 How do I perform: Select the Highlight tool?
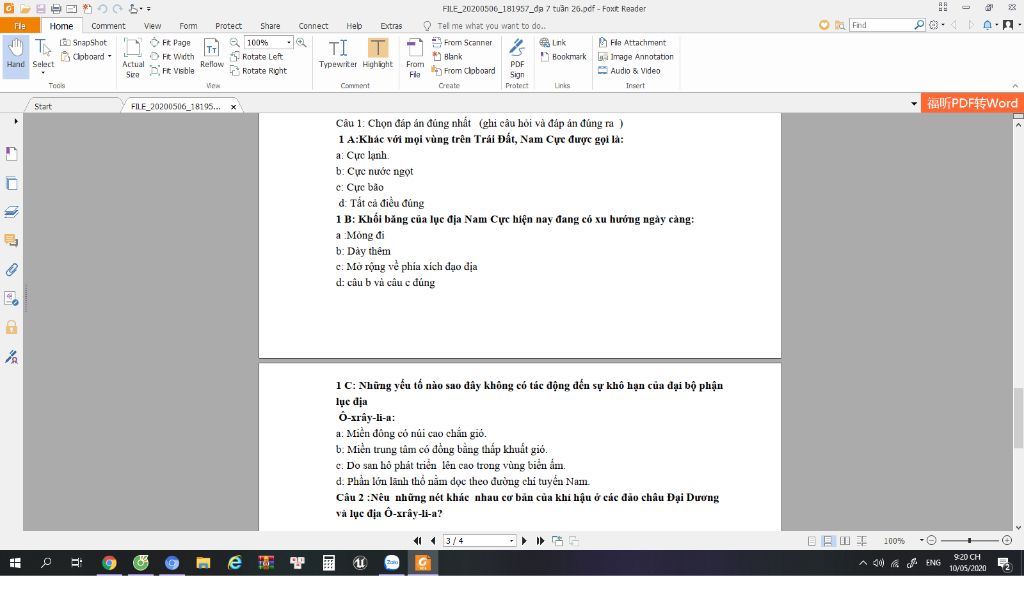pyautogui.click(x=377, y=54)
